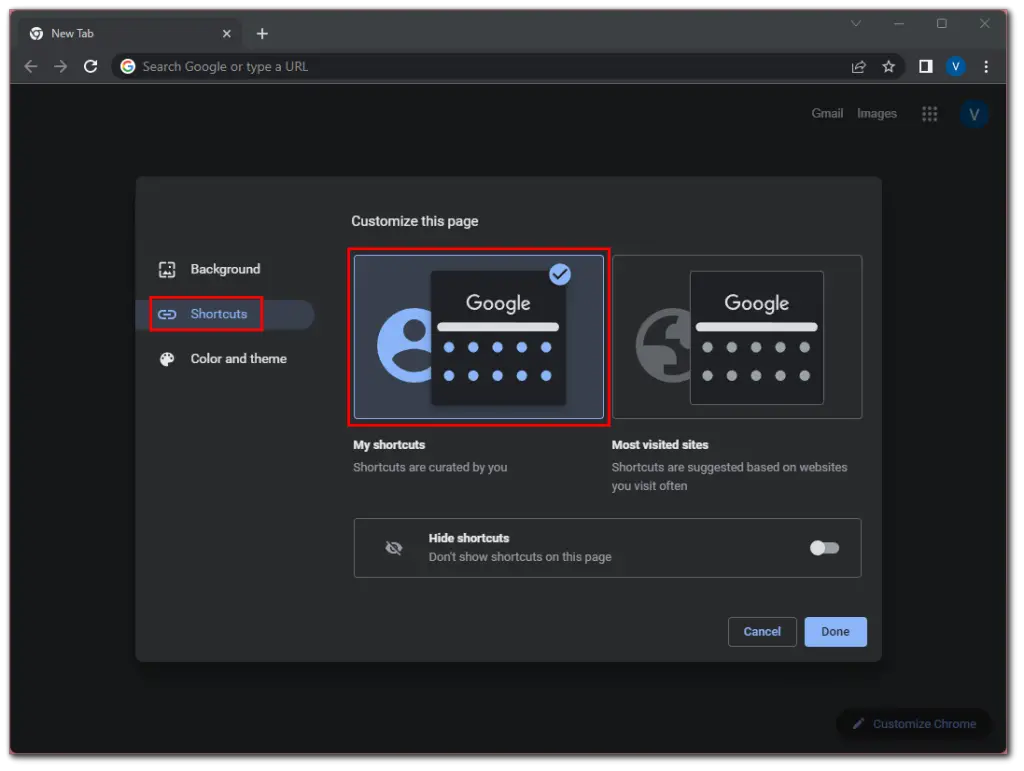Image resolution: width=1024 pixels, height=771 pixels.
Task: Click the checkmark on My shortcuts card
Action: coord(560,274)
